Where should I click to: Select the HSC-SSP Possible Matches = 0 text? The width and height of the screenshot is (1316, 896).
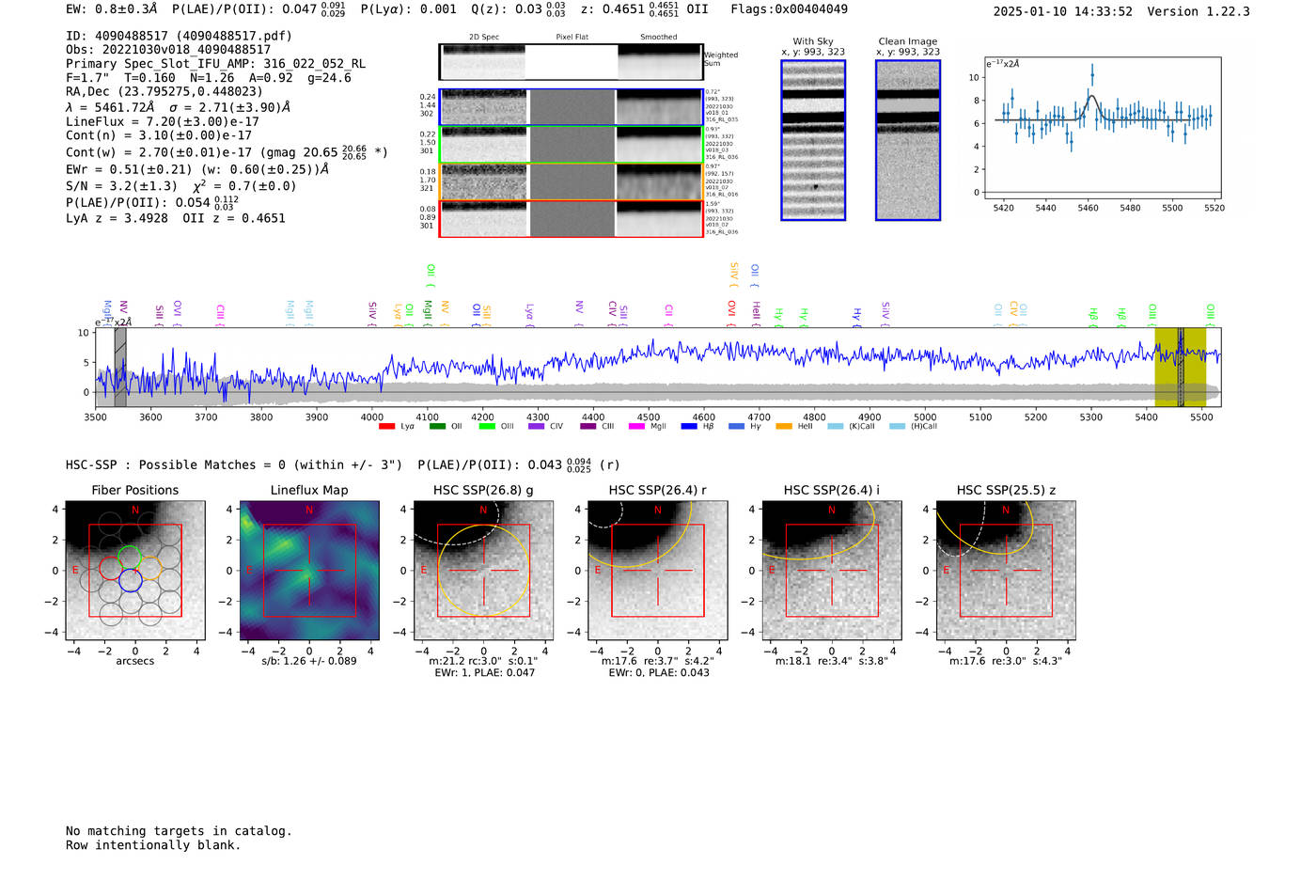pyautogui.click(x=234, y=464)
